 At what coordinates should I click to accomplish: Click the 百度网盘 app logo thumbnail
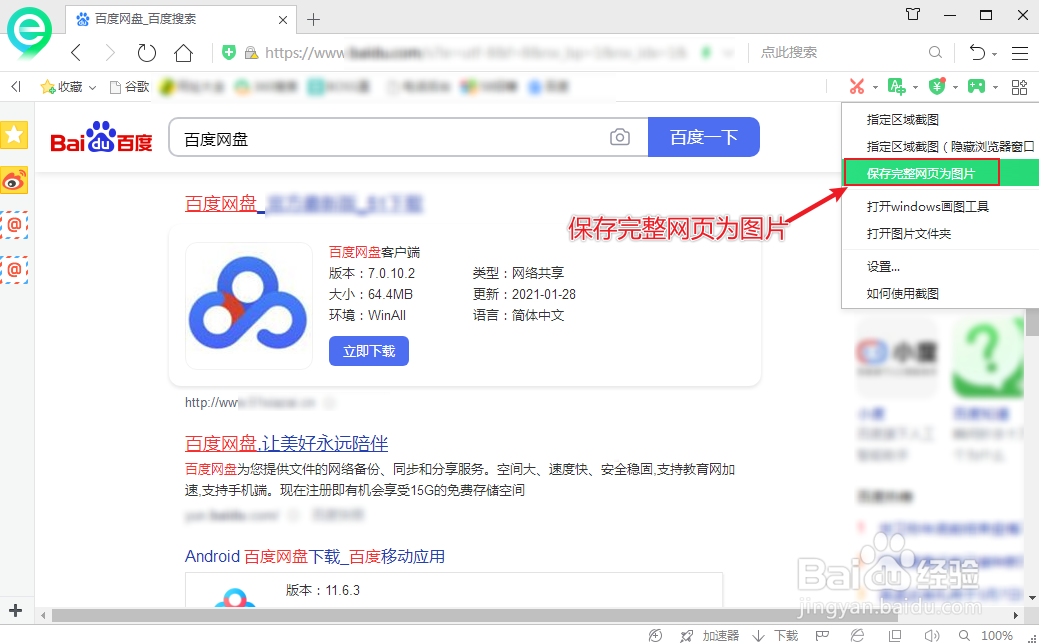248,306
